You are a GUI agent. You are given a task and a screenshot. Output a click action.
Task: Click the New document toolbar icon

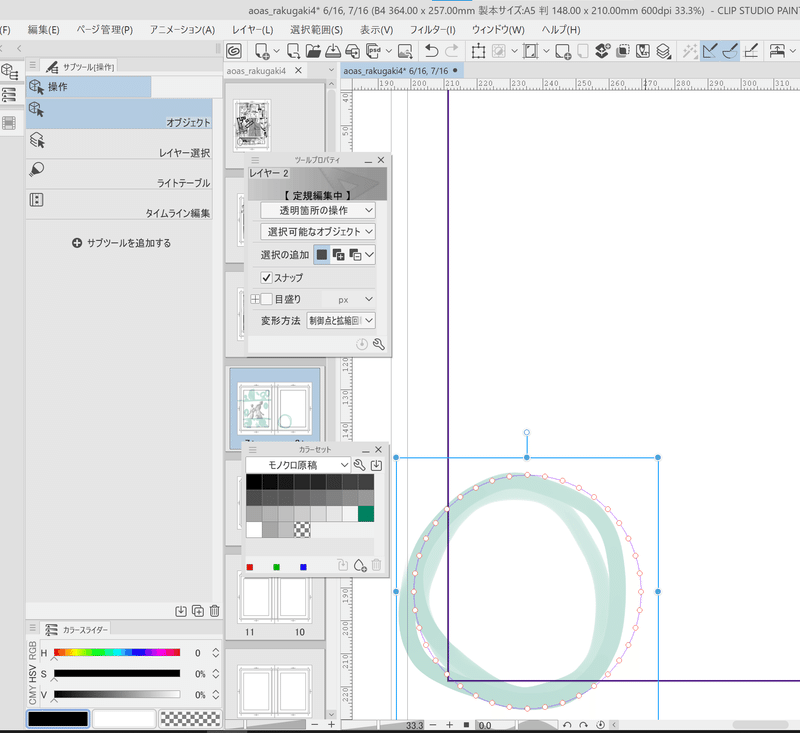[262, 51]
